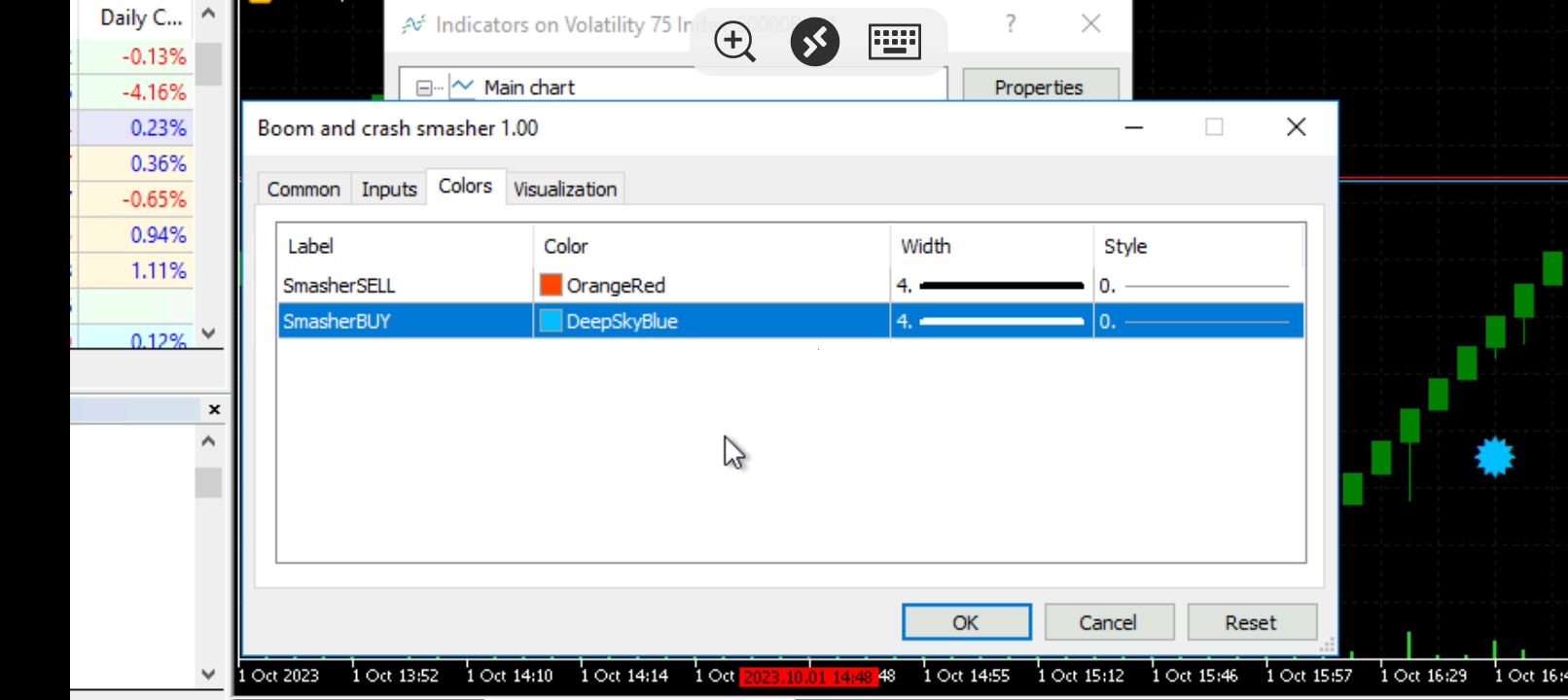The width and height of the screenshot is (1568, 700).
Task: Open style setting for SmasherSELL
Action: (1198, 285)
